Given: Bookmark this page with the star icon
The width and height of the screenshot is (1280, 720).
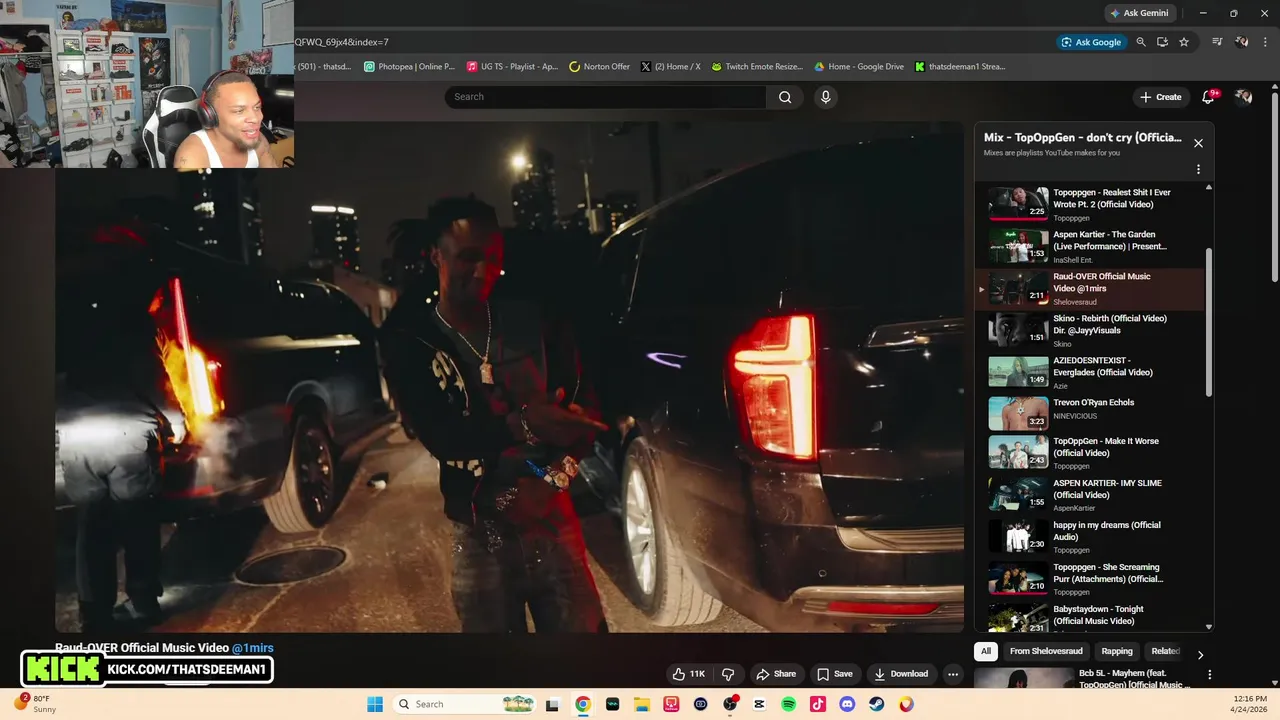Looking at the screenshot, I should click(x=1184, y=42).
